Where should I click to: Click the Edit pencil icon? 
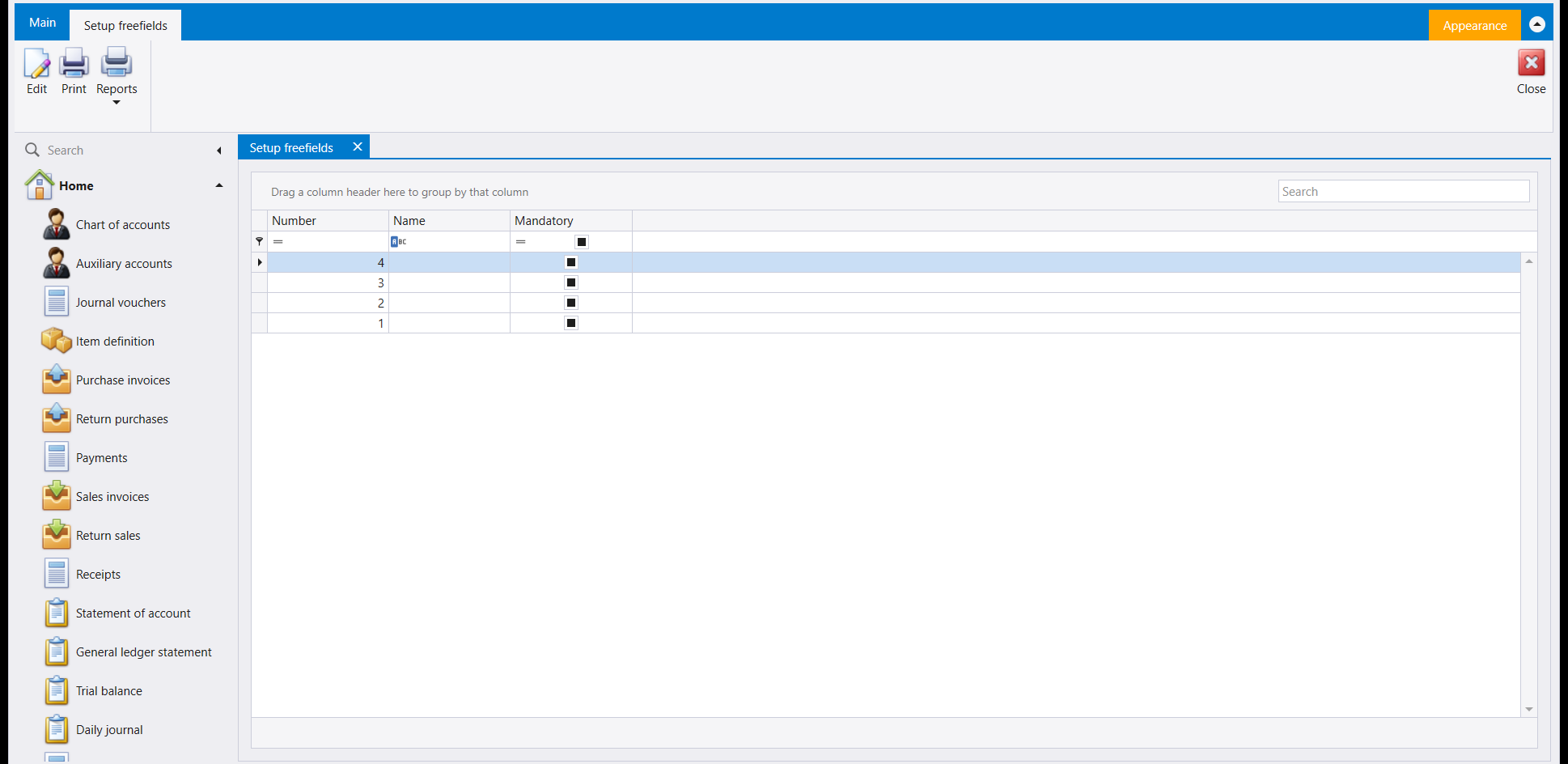(36, 62)
